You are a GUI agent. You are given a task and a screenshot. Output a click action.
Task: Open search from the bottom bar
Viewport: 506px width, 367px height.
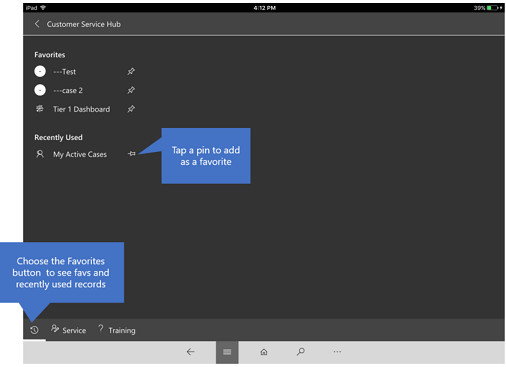point(300,352)
